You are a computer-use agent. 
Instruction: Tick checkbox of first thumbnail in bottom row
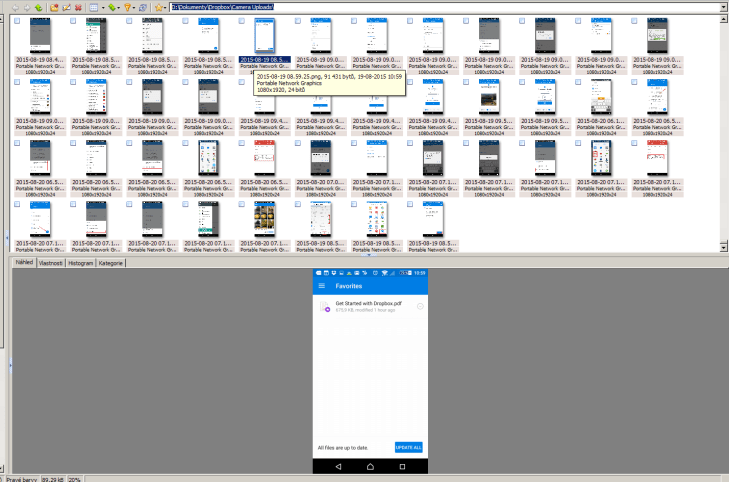[x=17, y=204]
